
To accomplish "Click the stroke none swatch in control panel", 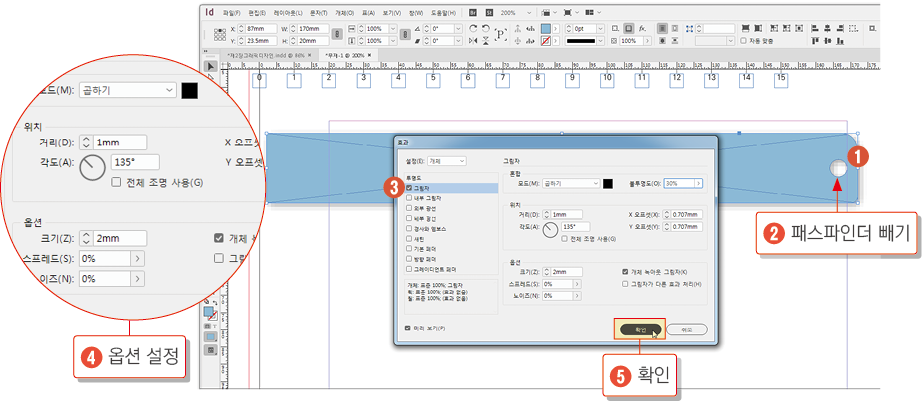I will 546,41.
